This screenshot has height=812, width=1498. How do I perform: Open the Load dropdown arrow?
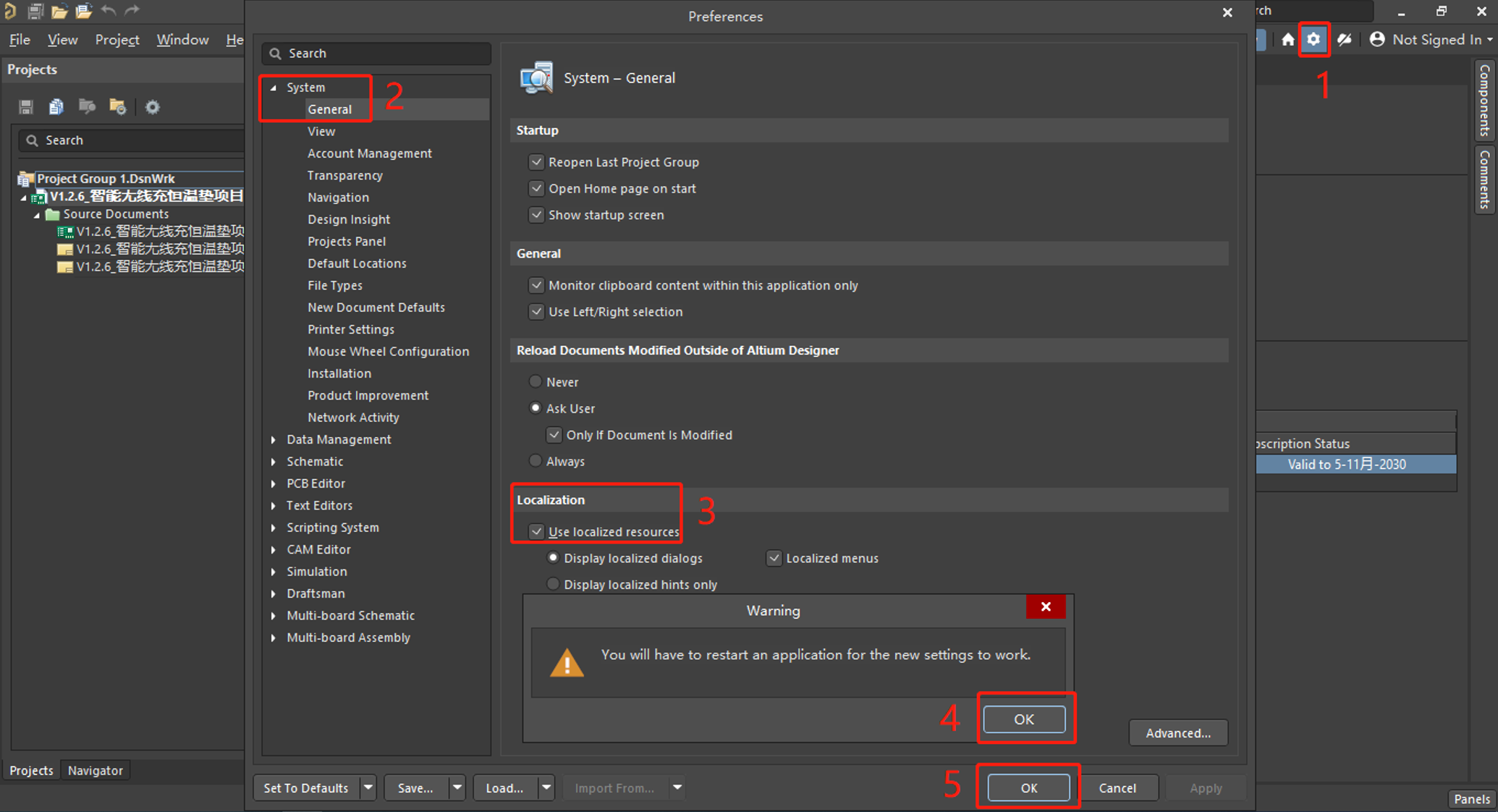[546, 787]
